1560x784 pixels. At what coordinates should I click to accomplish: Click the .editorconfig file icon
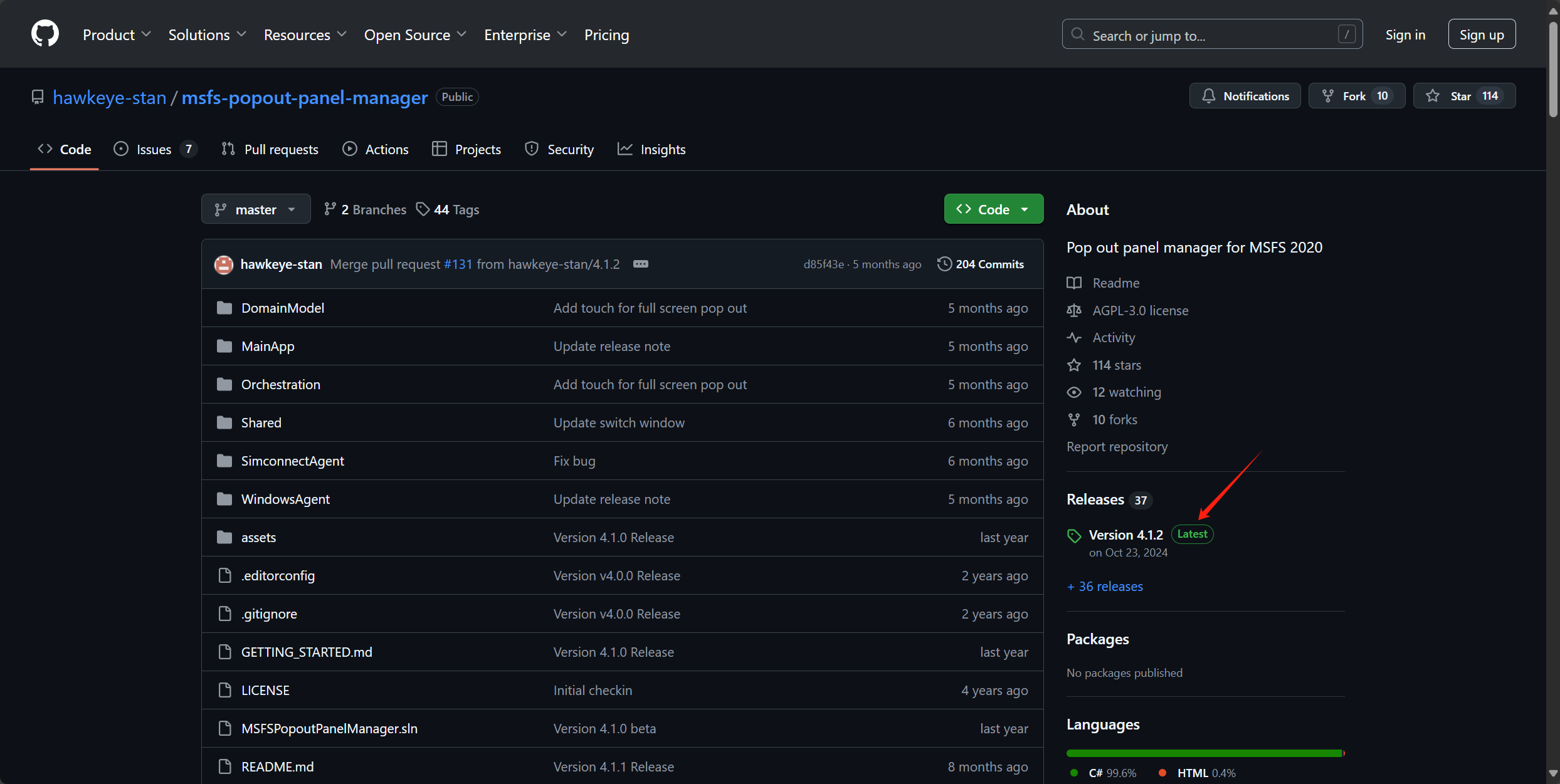(224, 575)
